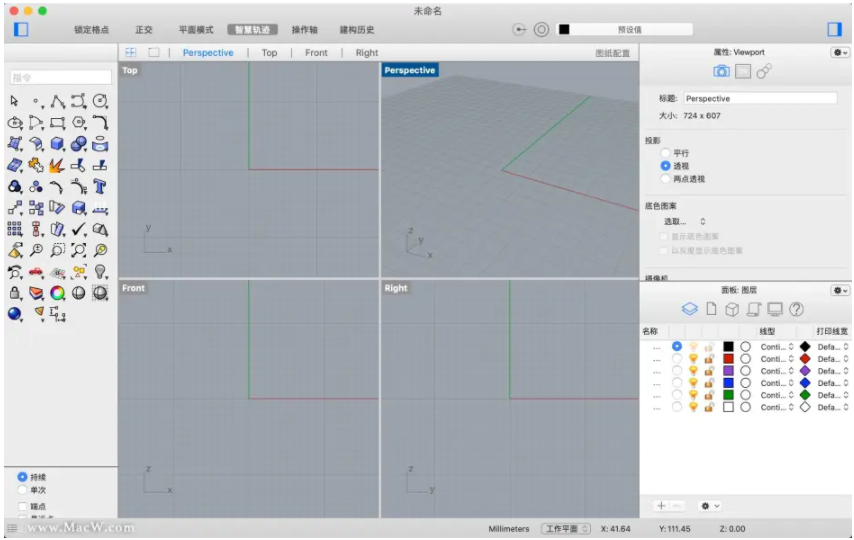The image size is (854, 540).
Task: Change the purple layer color swatch
Action: 728,371
